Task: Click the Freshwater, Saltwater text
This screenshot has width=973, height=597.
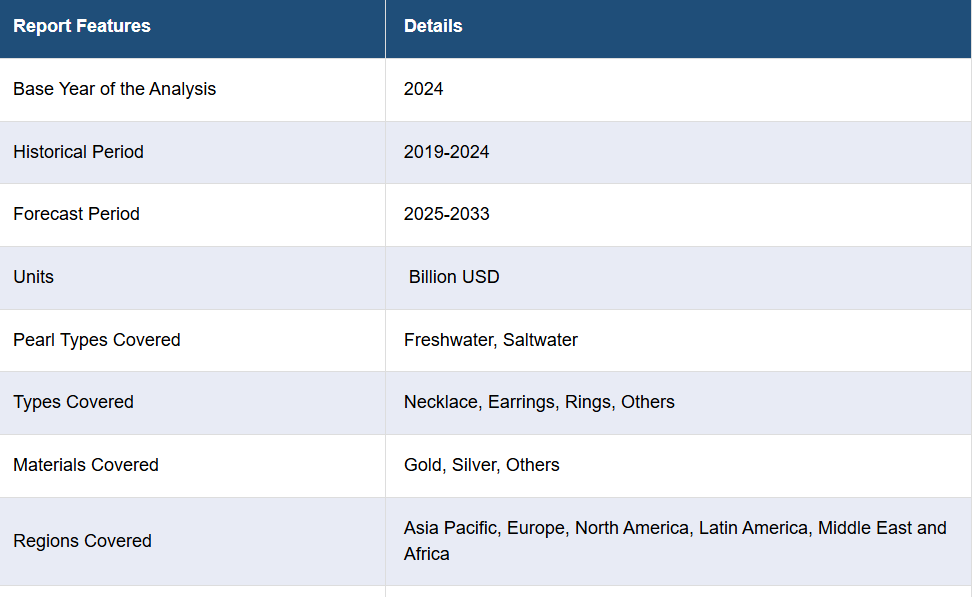Action: click(x=490, y=340)
